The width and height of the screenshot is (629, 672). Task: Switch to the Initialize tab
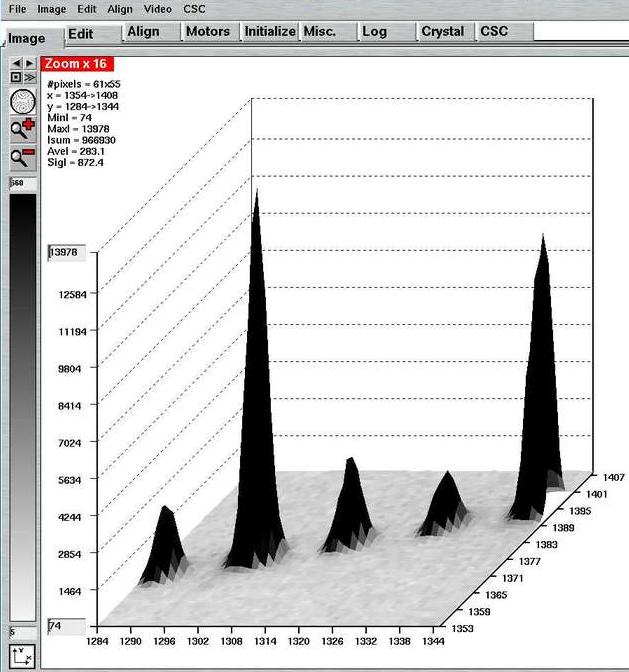point(270,32)
